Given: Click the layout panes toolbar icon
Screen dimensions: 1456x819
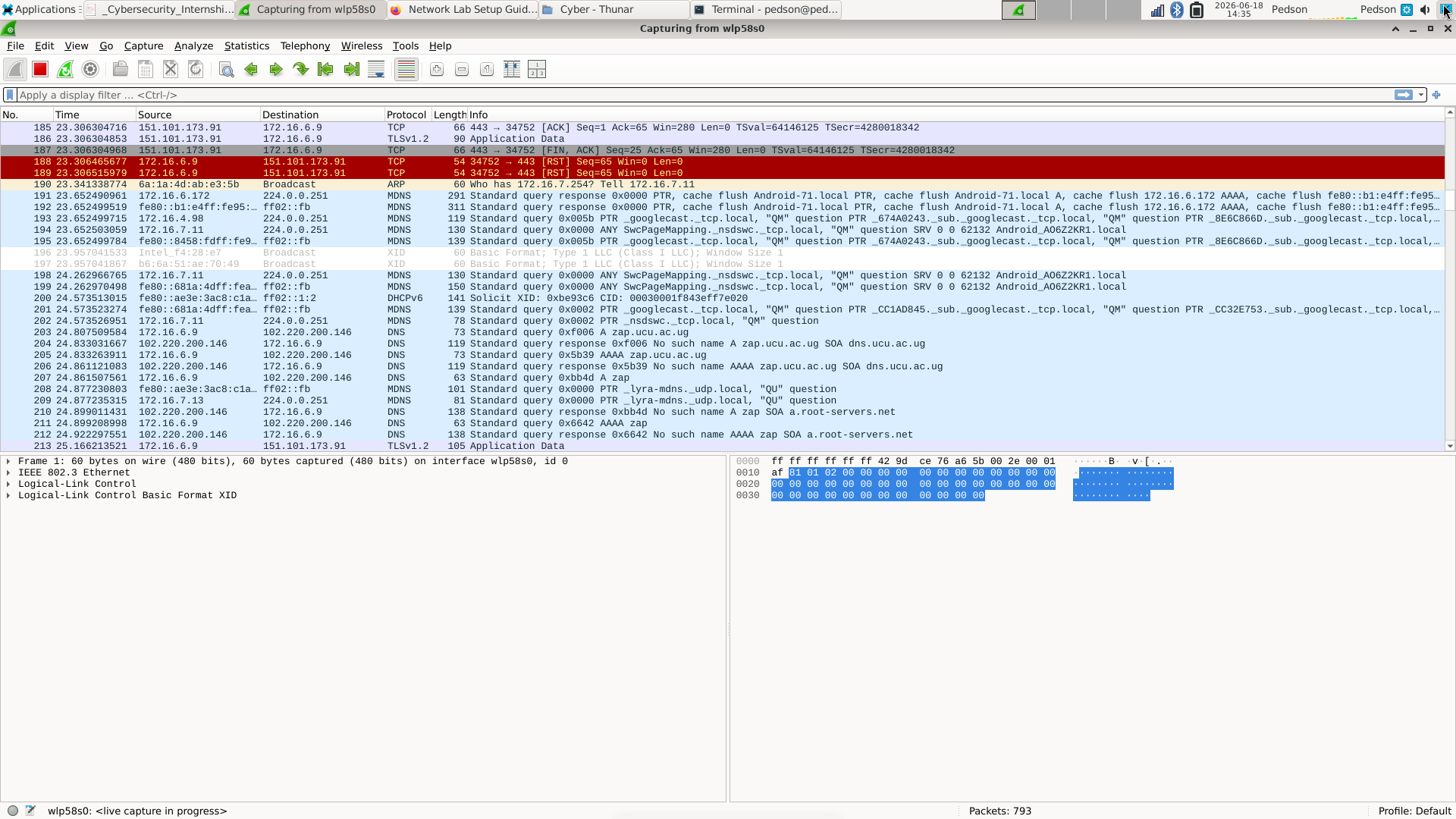Looking at the screenshot, I should [537, 70].
